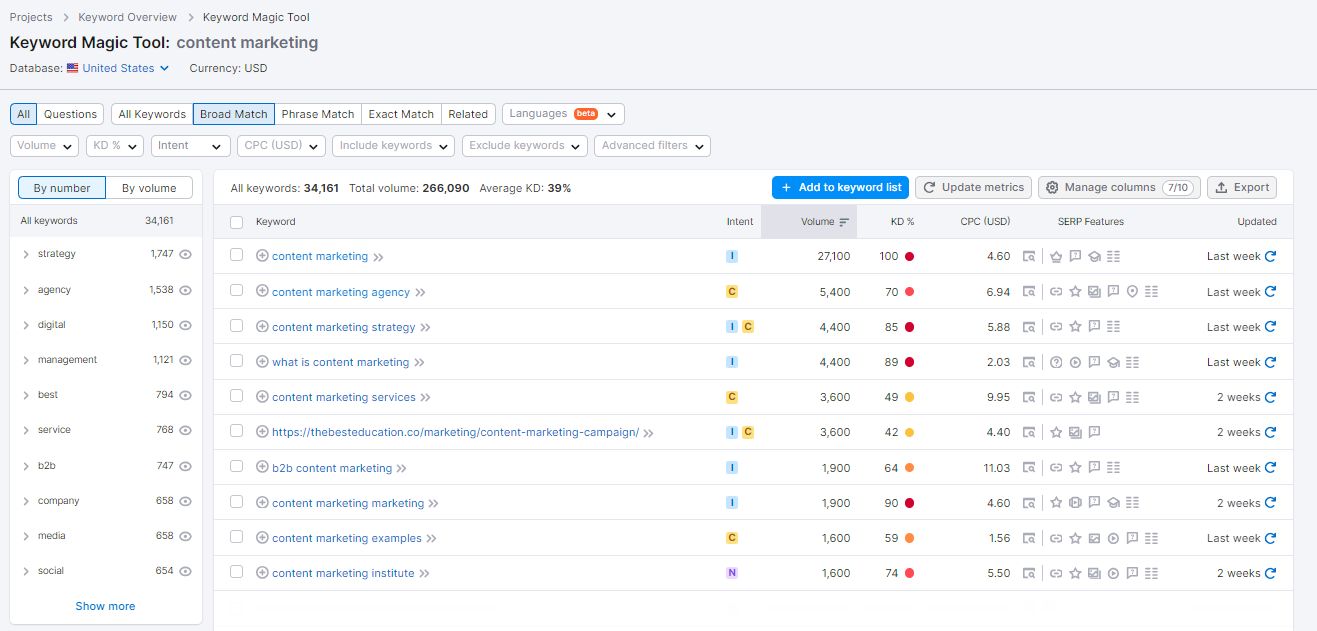Click yellow KD dot for content marketing services
Image resolution: width=1317 pixels, height=631 pixels.
[909, 397]
